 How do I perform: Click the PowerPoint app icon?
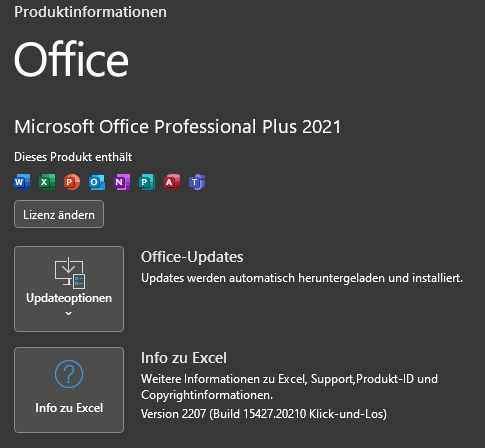point(72,182)
